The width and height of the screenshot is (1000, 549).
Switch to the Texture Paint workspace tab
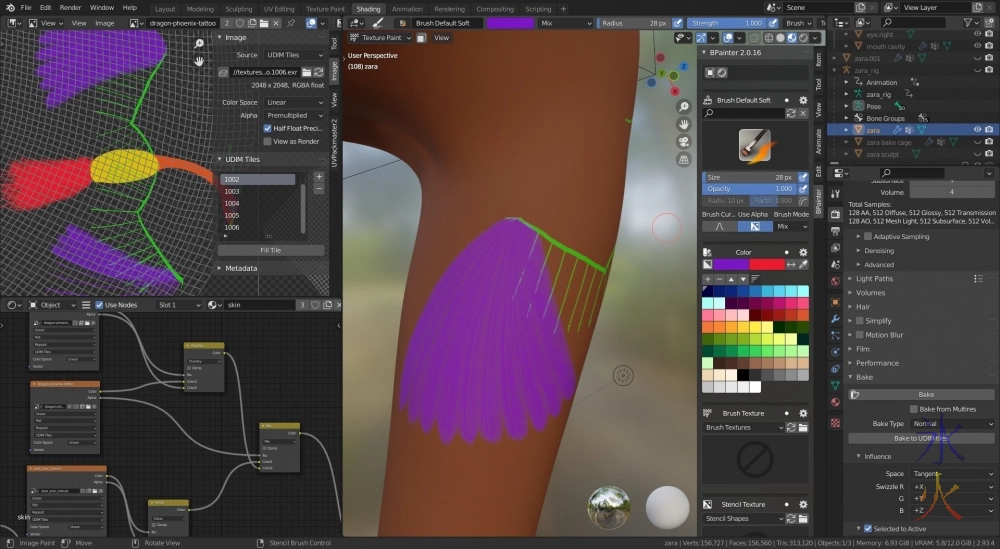(325, 8)
